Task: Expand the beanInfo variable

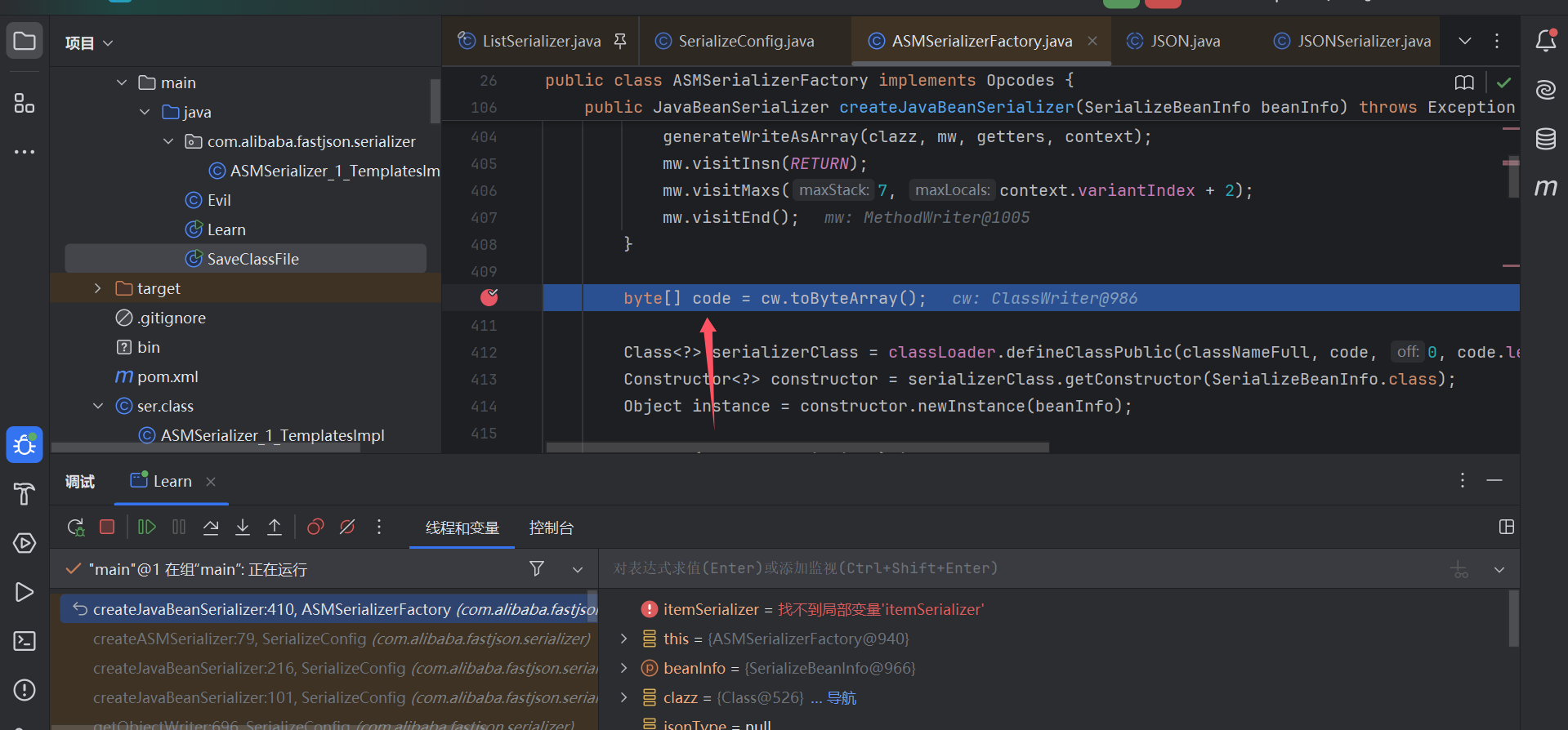Action: (x=624, y=668)
